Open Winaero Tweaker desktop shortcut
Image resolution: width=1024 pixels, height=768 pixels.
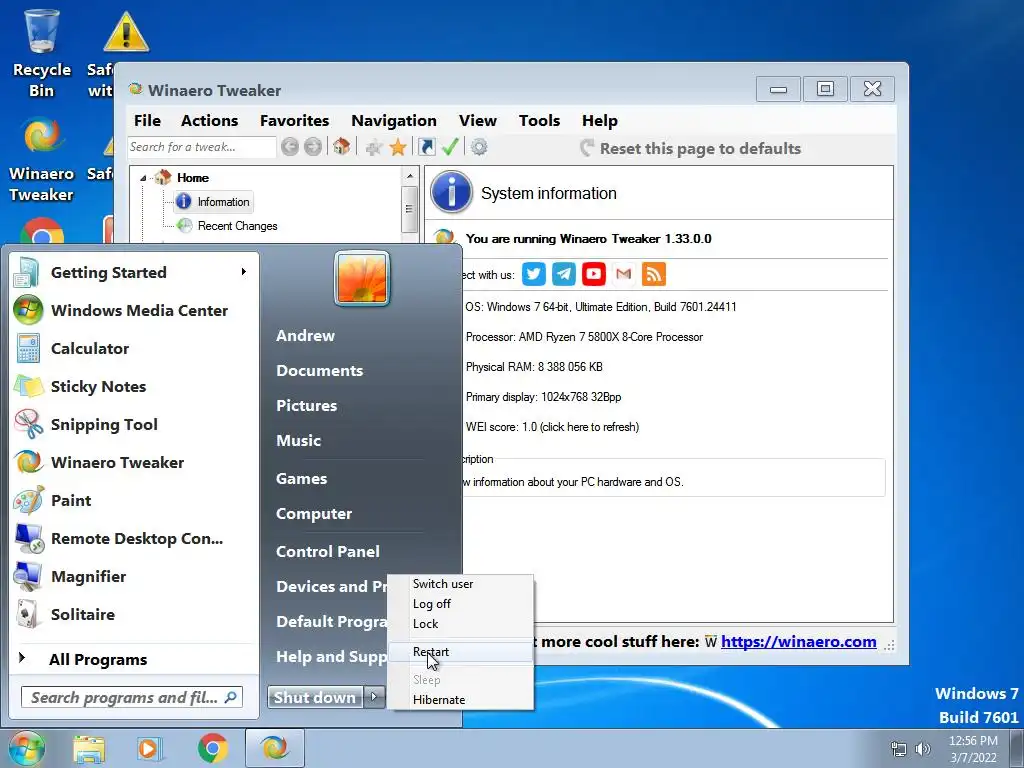click(x=41, y=160)
